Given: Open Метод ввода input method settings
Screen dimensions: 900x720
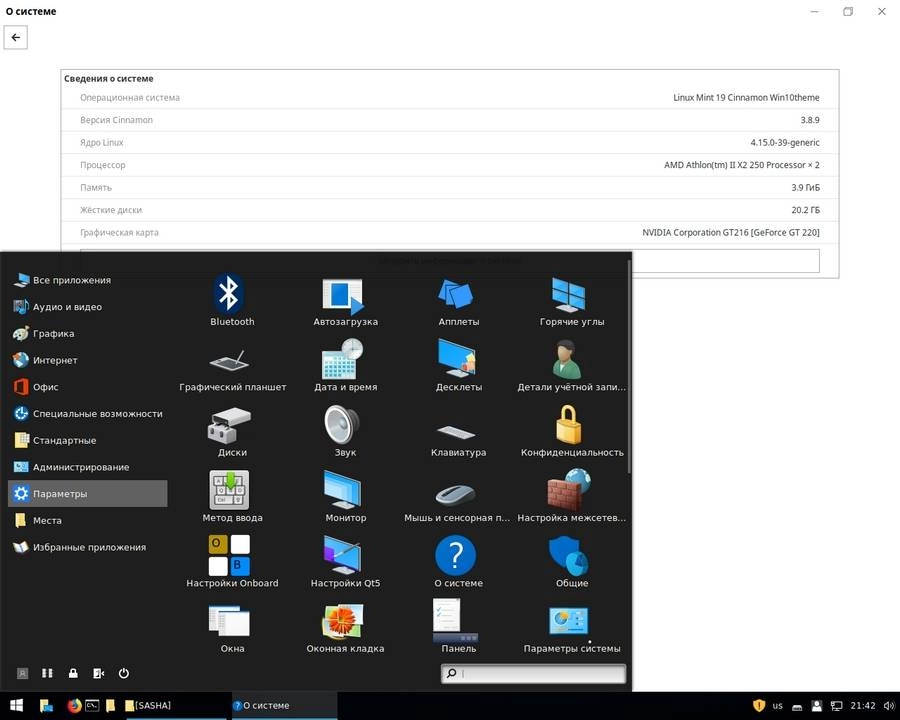Looking at the screenshot, I should click(x=232, y=497).
